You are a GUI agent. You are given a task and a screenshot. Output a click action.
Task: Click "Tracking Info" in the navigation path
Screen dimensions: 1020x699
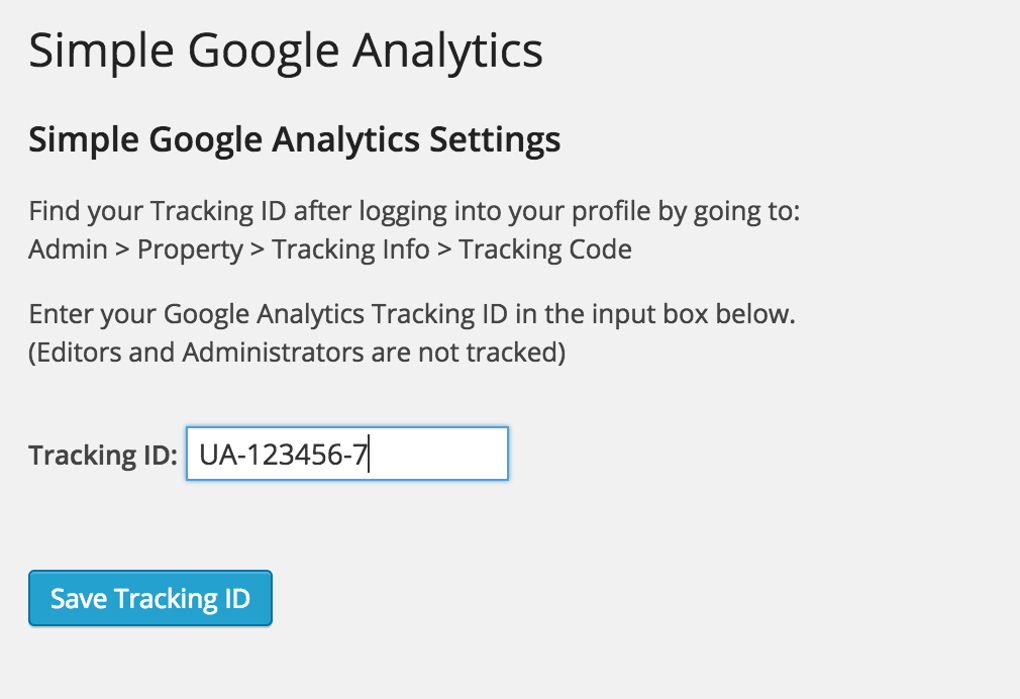350,249
